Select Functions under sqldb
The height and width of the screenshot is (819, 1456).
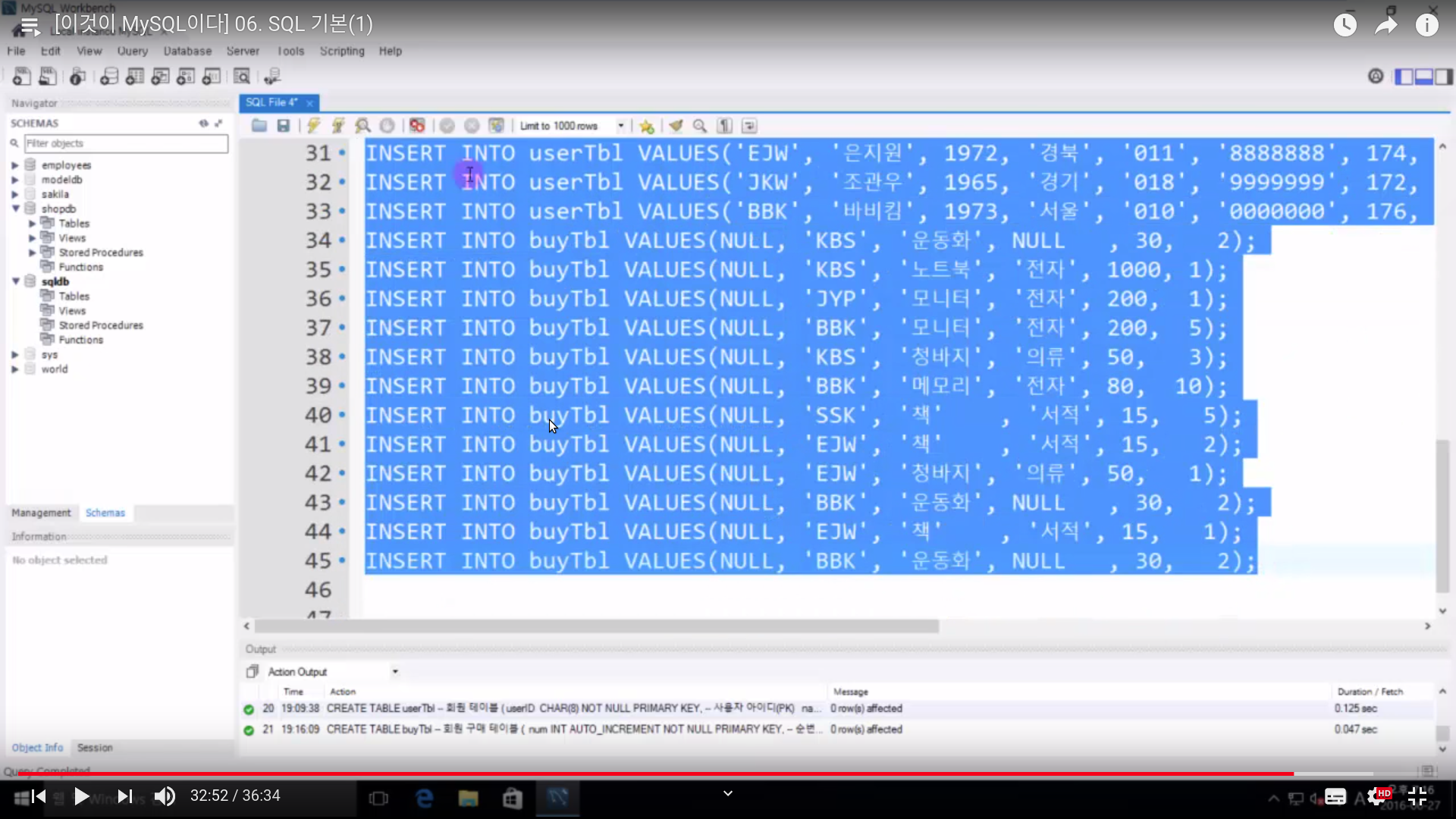80,340
